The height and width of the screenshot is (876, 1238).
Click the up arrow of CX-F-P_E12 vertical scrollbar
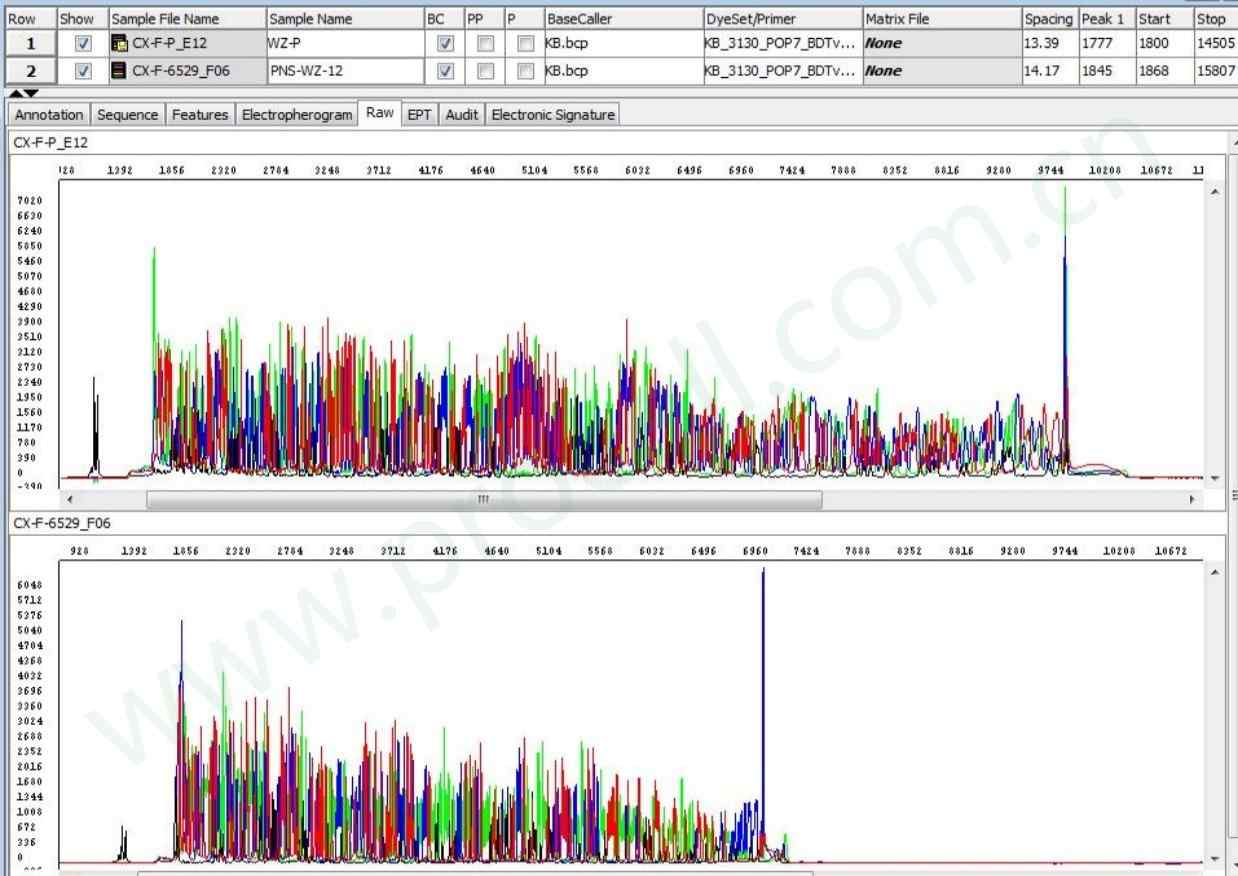(x=1214, y=190)
